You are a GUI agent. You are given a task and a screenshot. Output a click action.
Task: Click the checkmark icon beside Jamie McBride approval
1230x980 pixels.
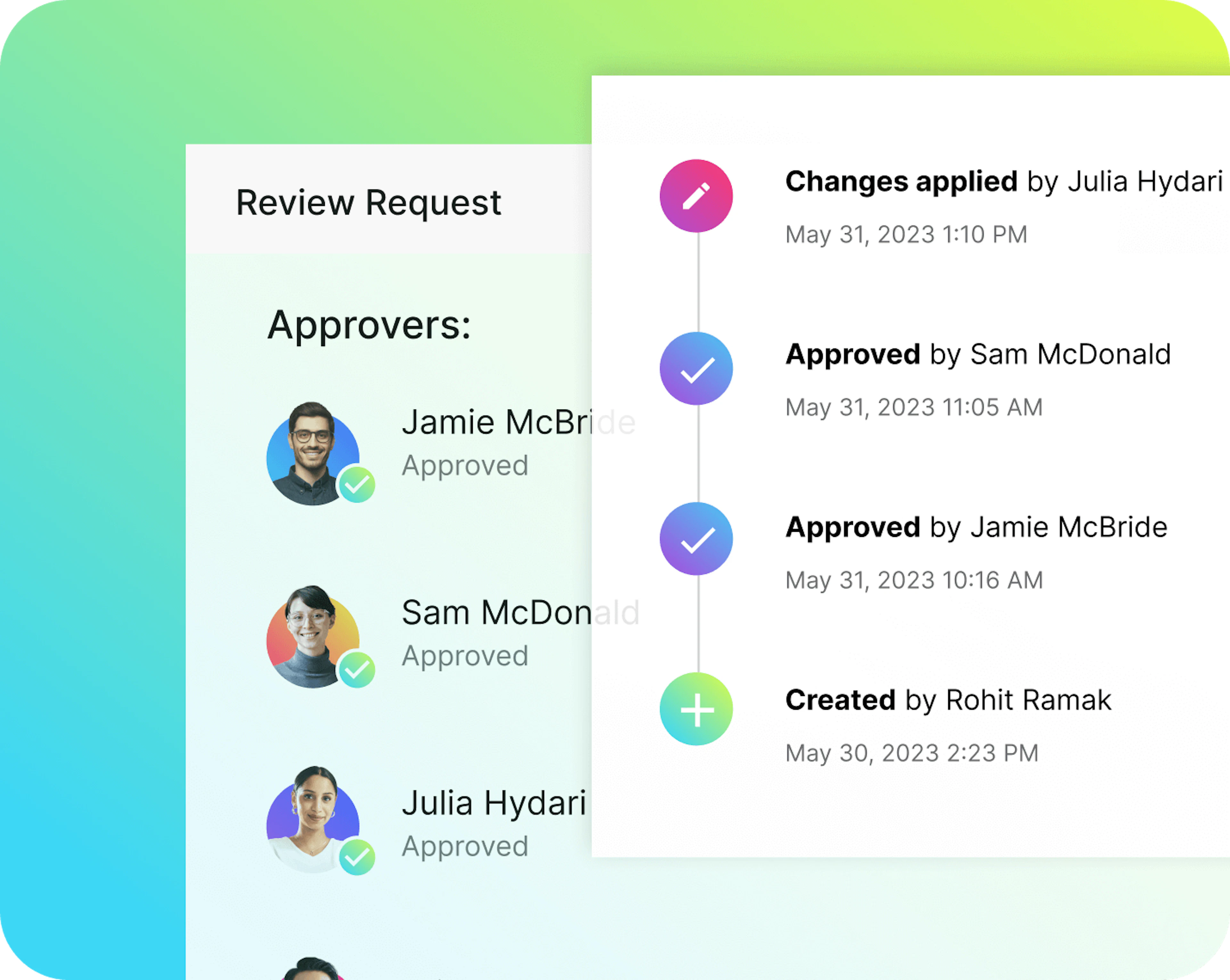[696, 538]
